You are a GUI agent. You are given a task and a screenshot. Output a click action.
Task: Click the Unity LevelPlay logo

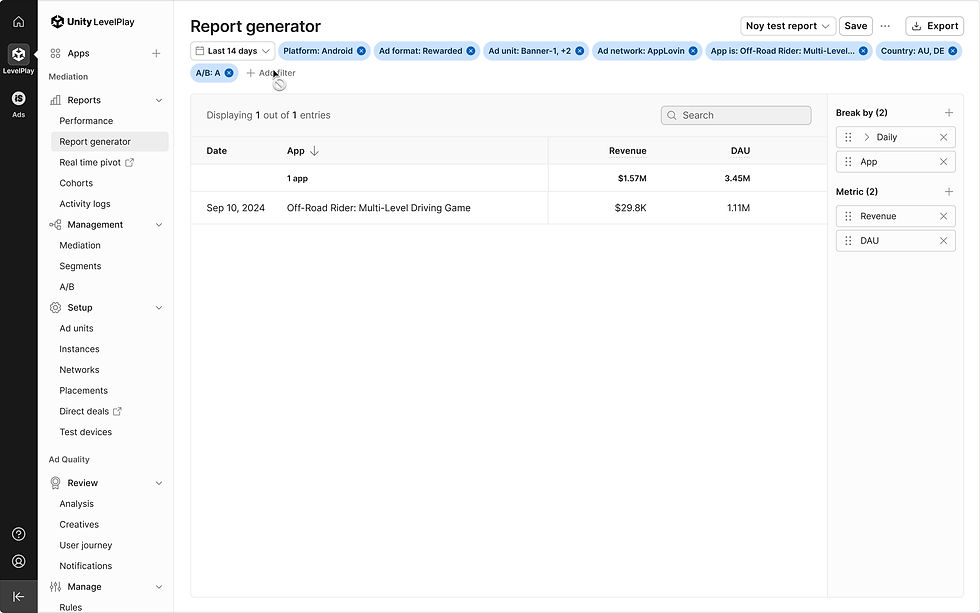92,22
